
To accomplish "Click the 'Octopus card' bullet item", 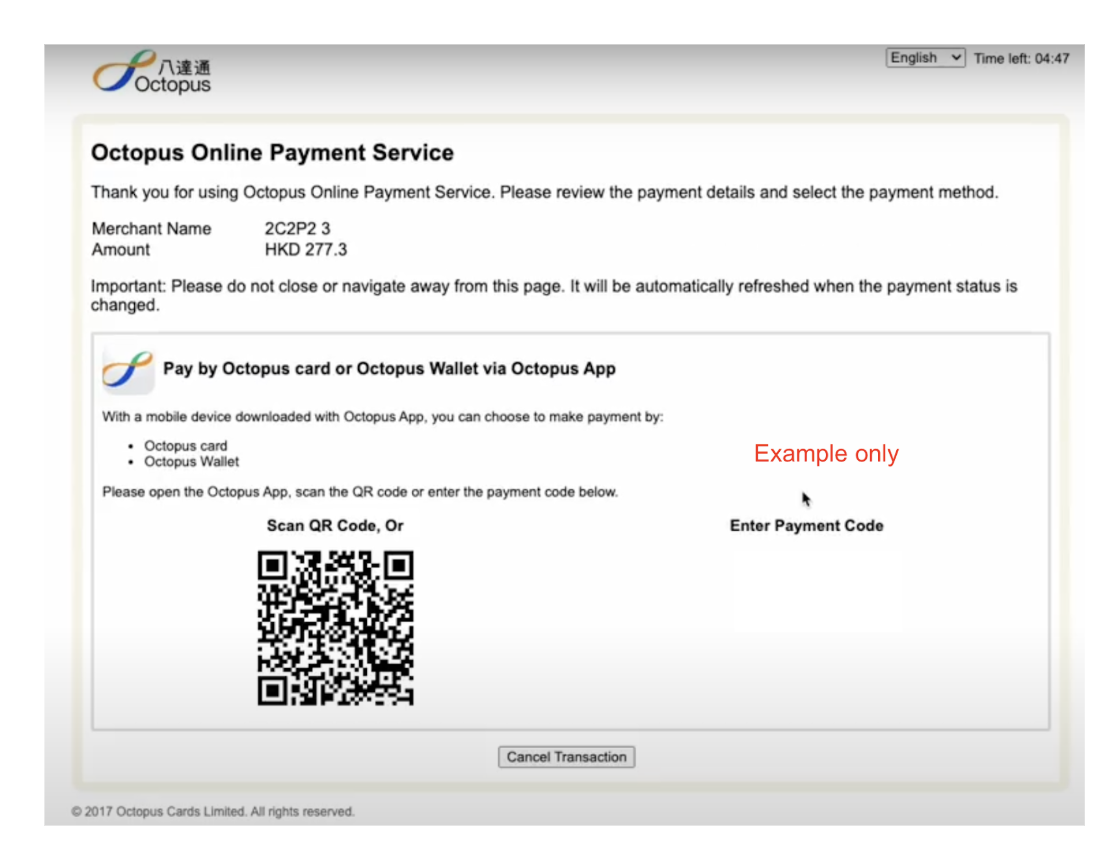I will coord(186,446).
